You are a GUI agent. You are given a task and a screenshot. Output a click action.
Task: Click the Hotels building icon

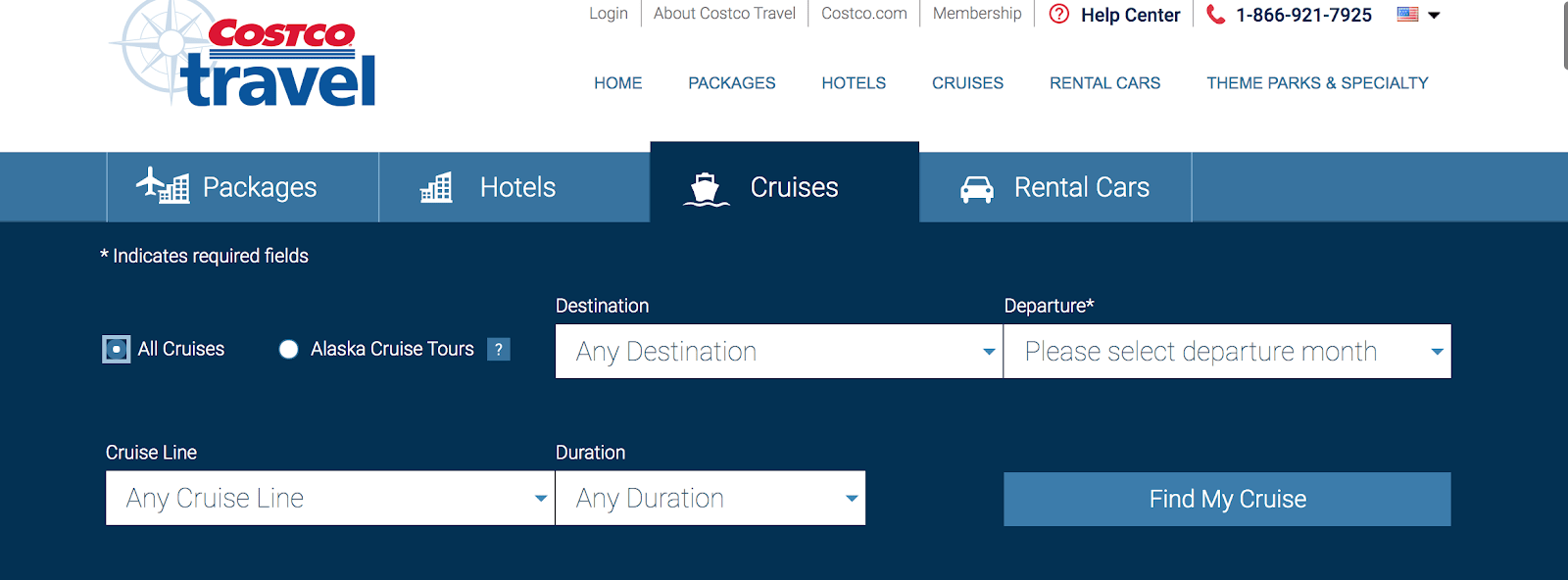coord(436,187)
